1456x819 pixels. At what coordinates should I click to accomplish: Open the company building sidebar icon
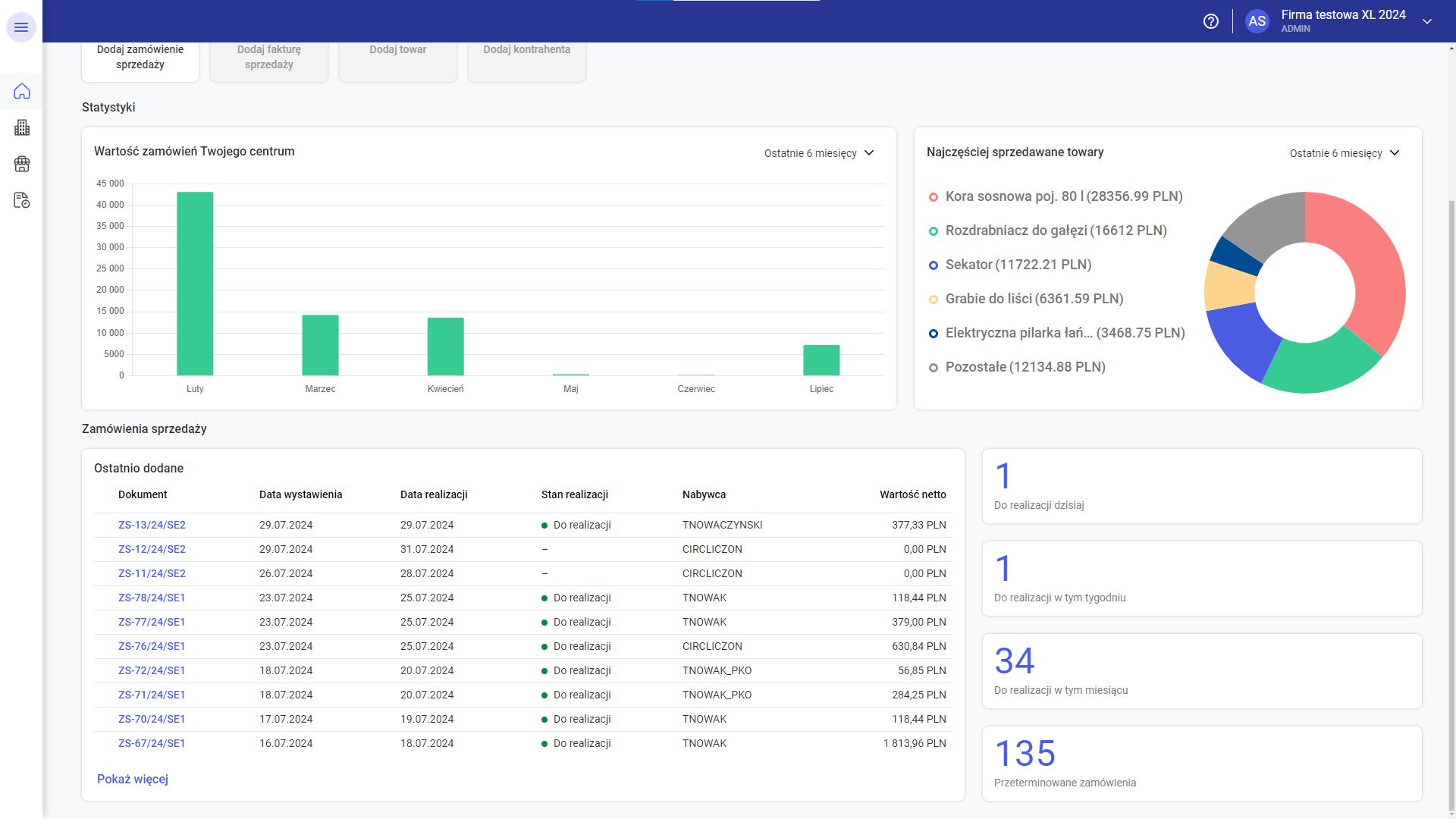click(x=21, y=127)
